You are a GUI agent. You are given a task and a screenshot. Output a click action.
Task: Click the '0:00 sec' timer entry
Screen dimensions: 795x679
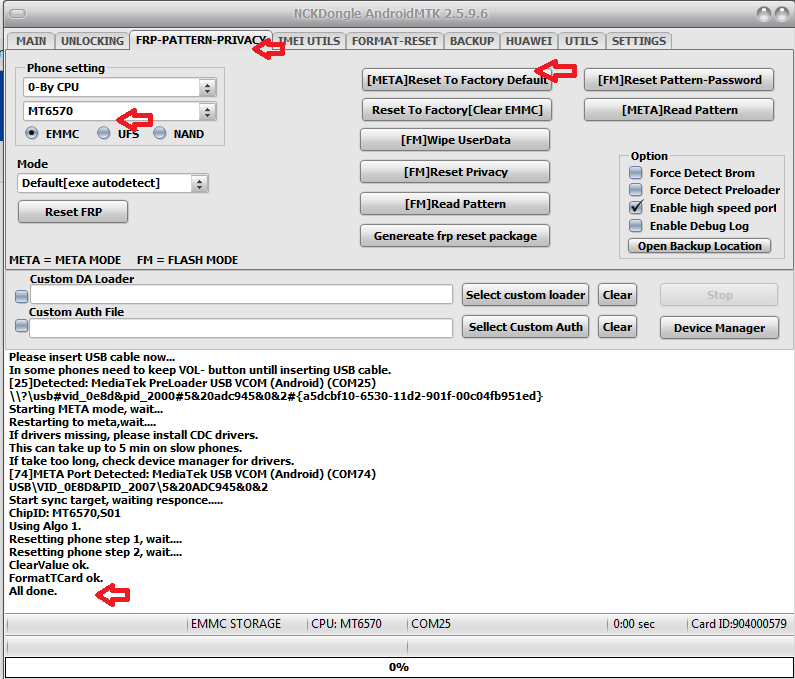pyautogui.click(x=634, y=624)
